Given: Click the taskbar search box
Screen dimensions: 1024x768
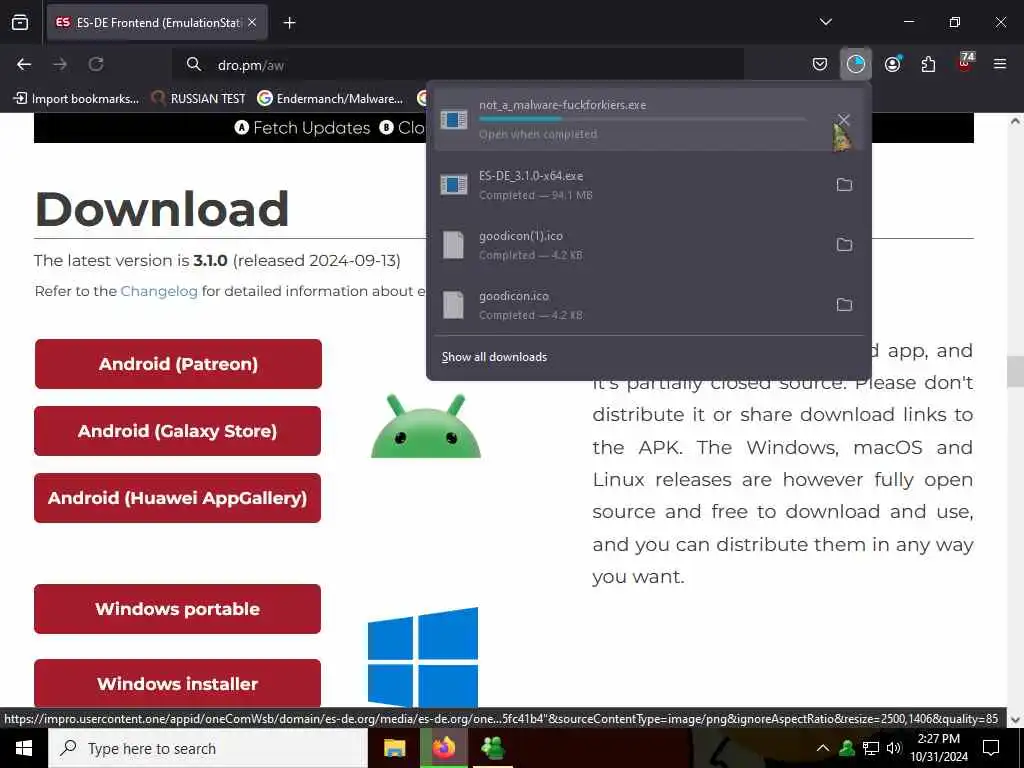Looking at the screenshot, I should (208, 748).
